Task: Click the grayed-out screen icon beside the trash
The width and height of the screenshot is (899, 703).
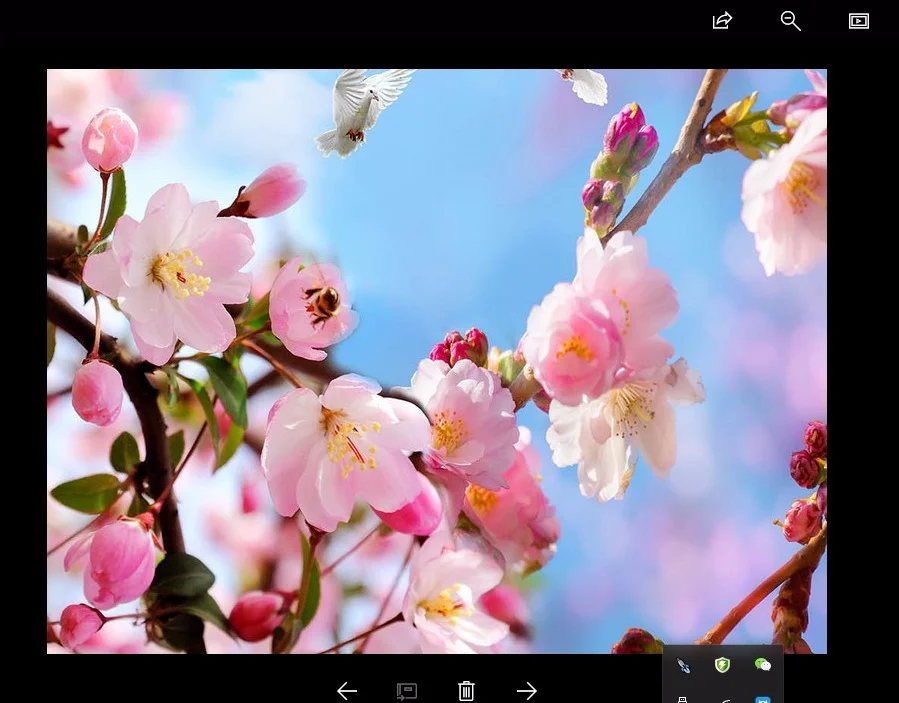Action: pos(407,691)
